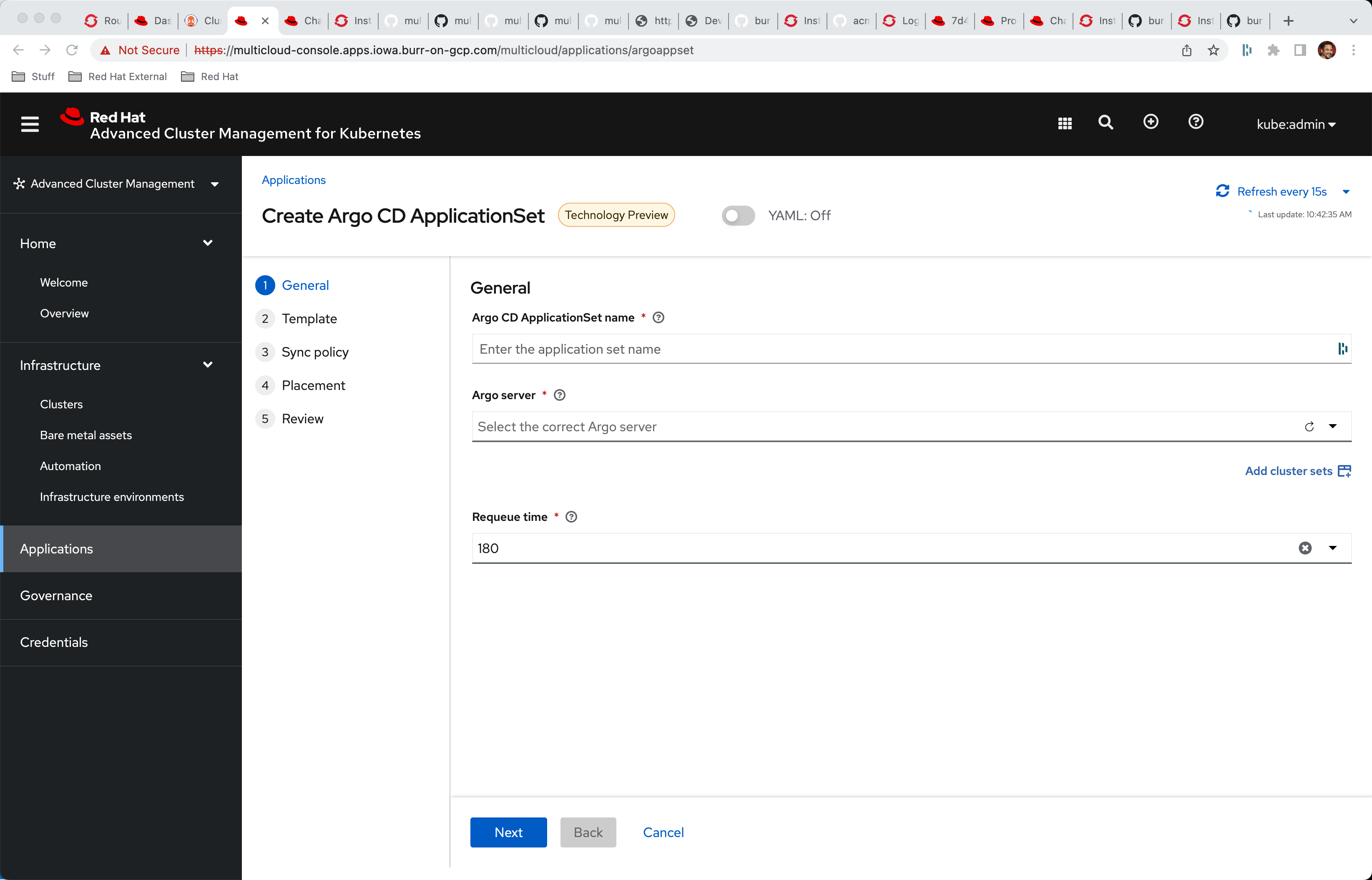This screenshot has width=1372, height=880.
Task: Open the Requeue time dropdown arrow
Action: [x=1332, y=548]
